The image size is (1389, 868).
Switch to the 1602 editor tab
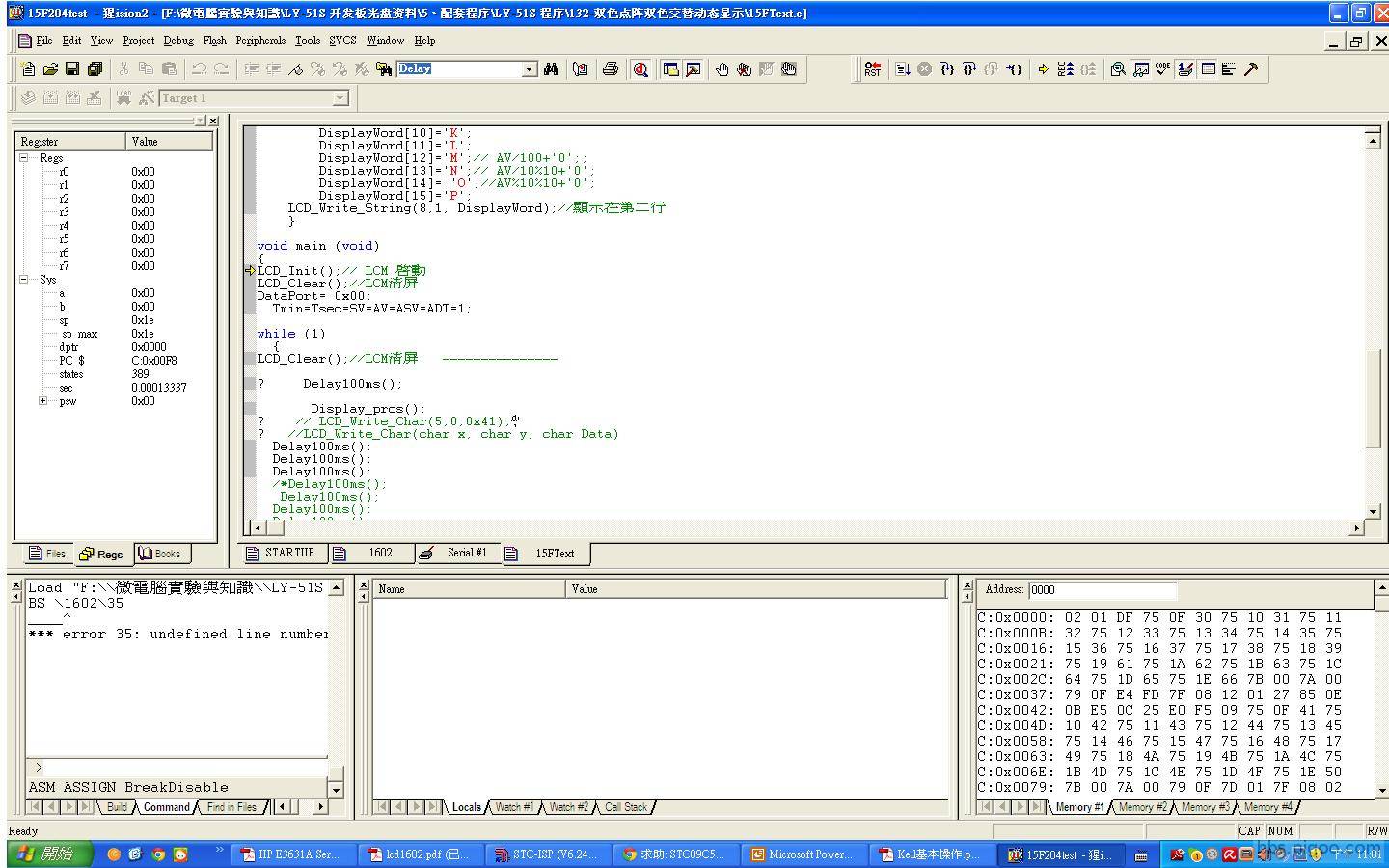tap(371, 553)
